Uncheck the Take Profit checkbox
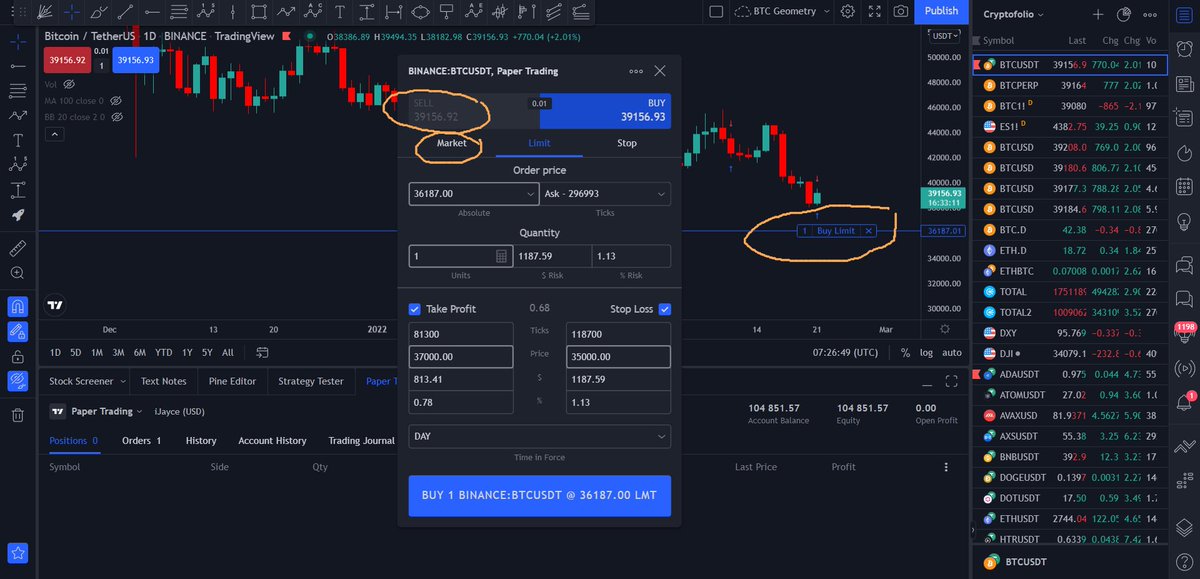 click(x=415, y=309)
